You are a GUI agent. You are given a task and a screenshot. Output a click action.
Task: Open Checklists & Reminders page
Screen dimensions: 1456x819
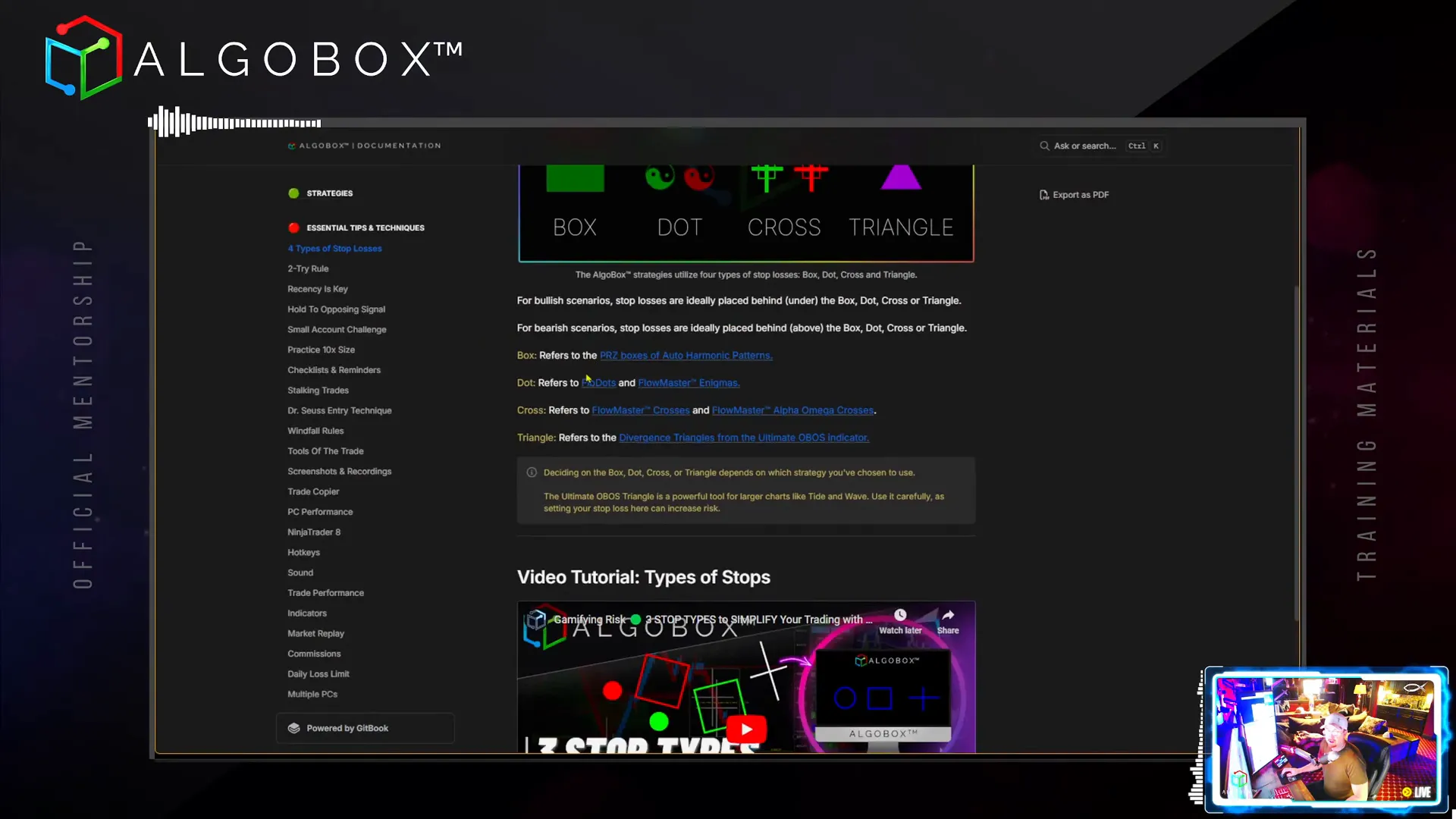click(x=334, y=370)
